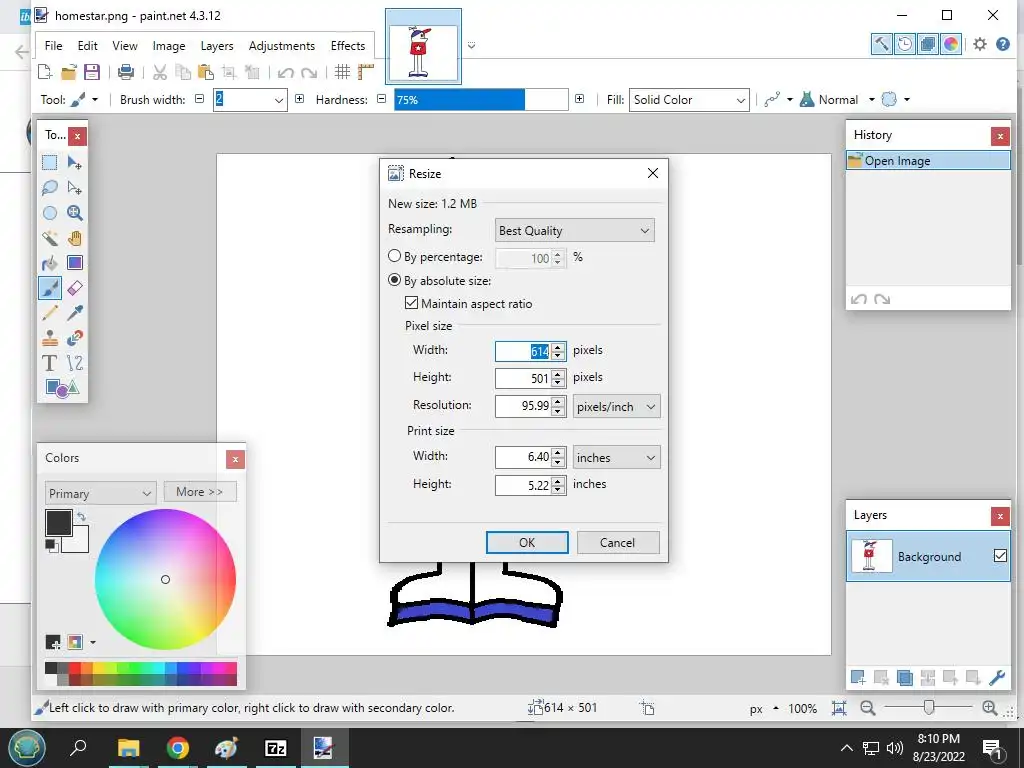The height and width of the screenshot is (768, 1024).
Task: Select the Clone Stamp tool
Action: coord(50,338)
